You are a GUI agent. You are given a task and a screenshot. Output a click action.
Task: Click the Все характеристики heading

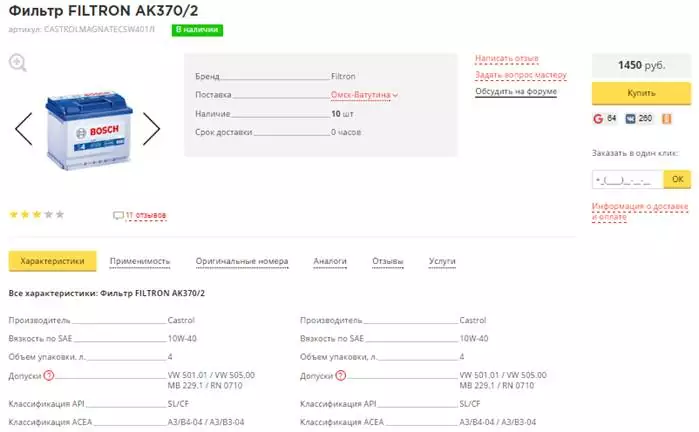(x=107, y=293)
